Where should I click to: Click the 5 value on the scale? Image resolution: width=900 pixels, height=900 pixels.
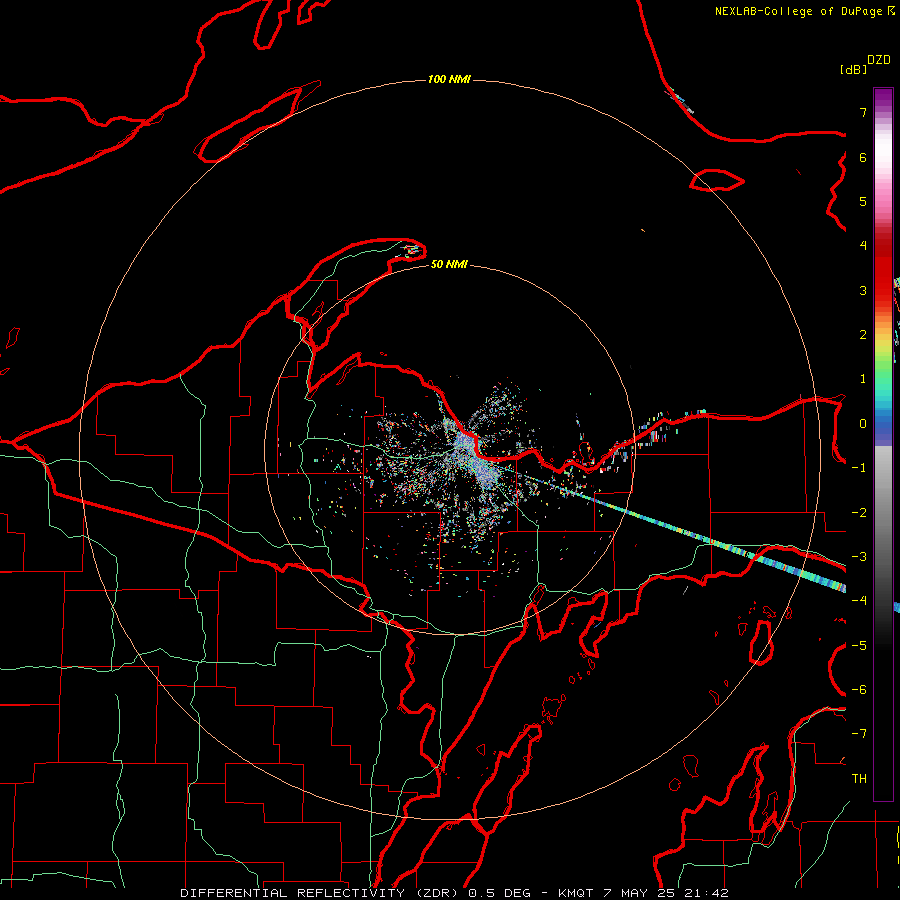(x=863, y=201)
